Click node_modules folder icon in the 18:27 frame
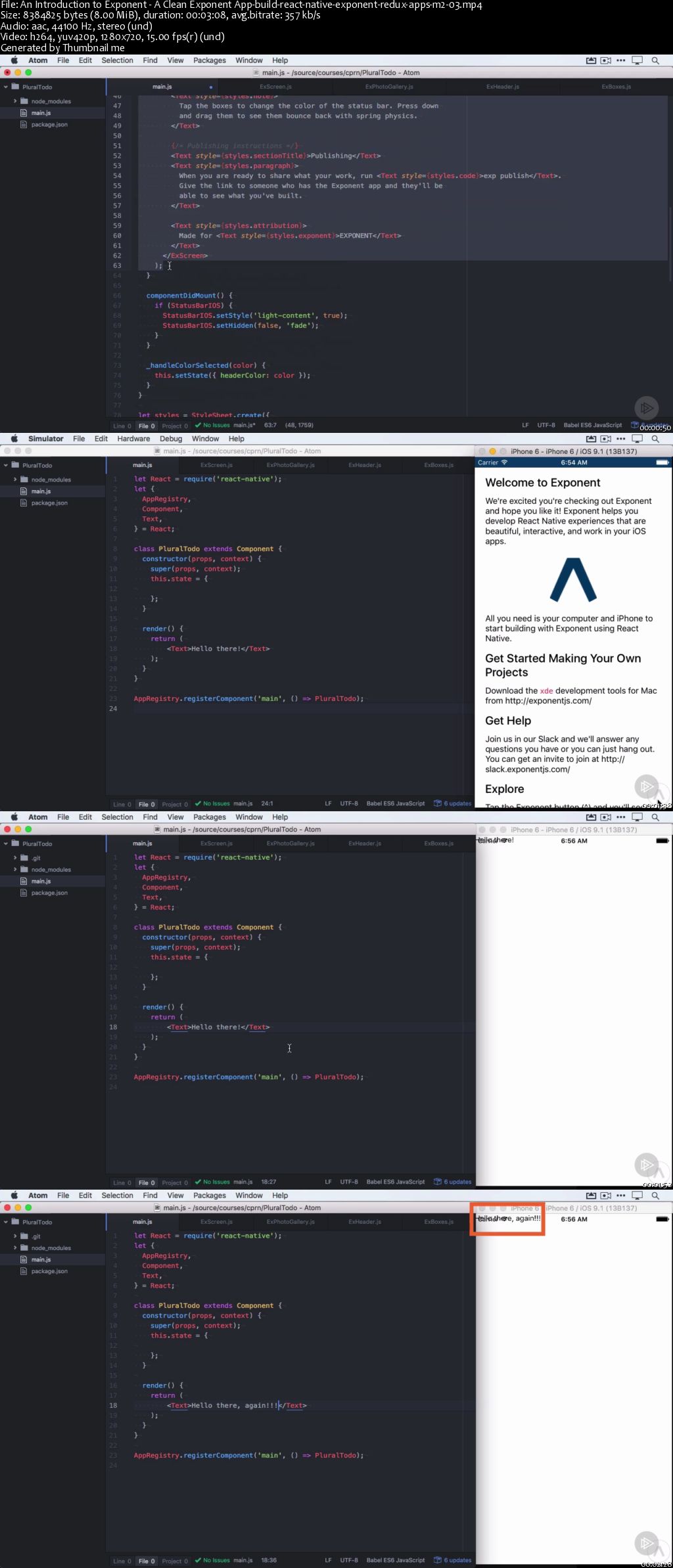The width and height of the screenshot is (673, 1568). coord(24,869)
